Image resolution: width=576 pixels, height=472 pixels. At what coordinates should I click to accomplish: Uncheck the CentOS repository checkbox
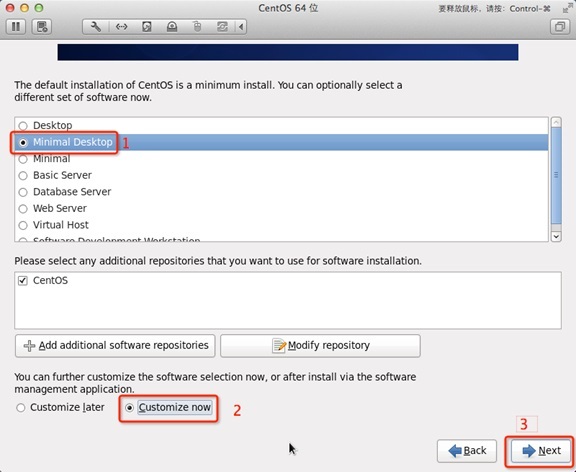23,281
